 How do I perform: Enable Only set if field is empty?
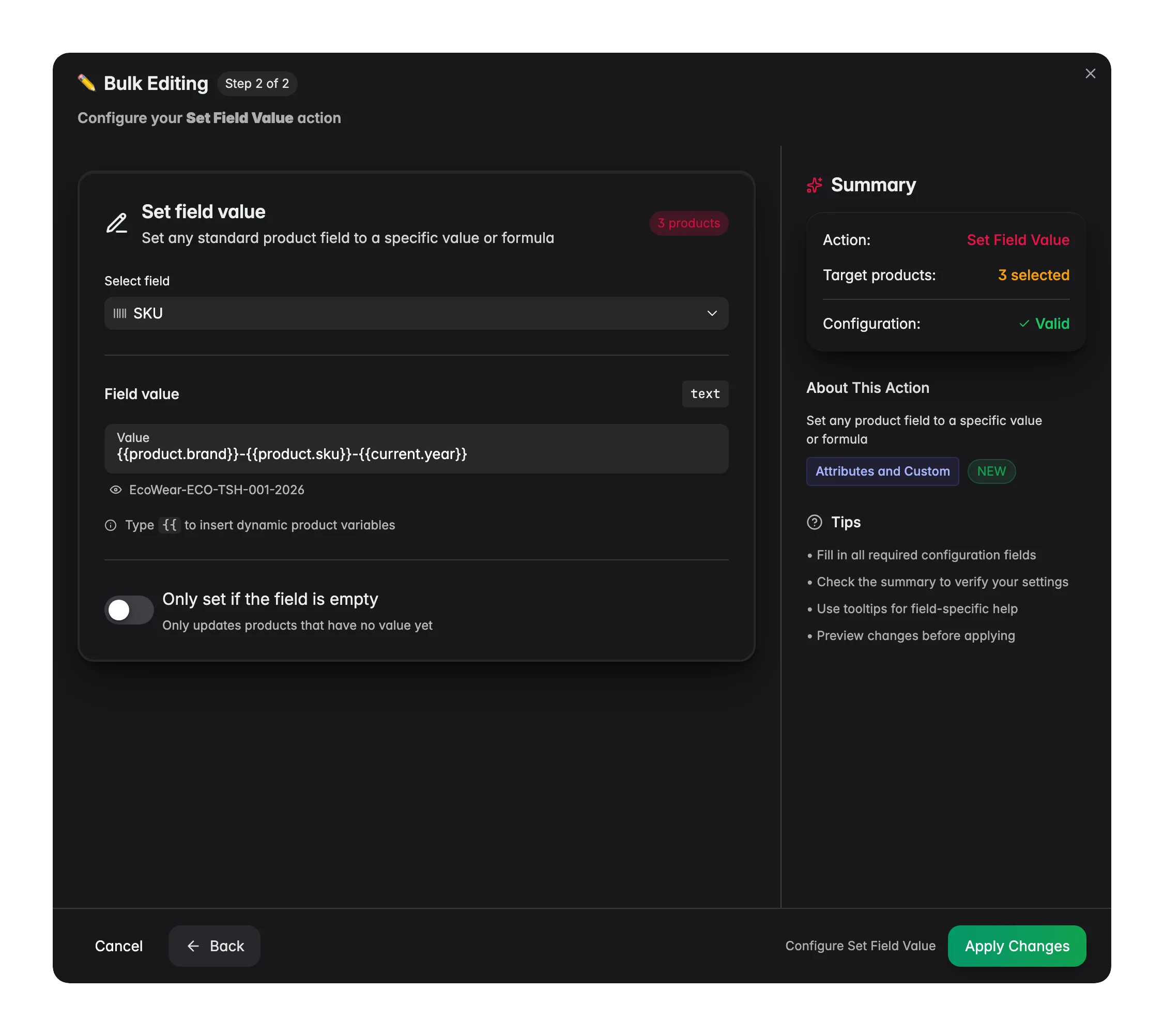(129, 610)
